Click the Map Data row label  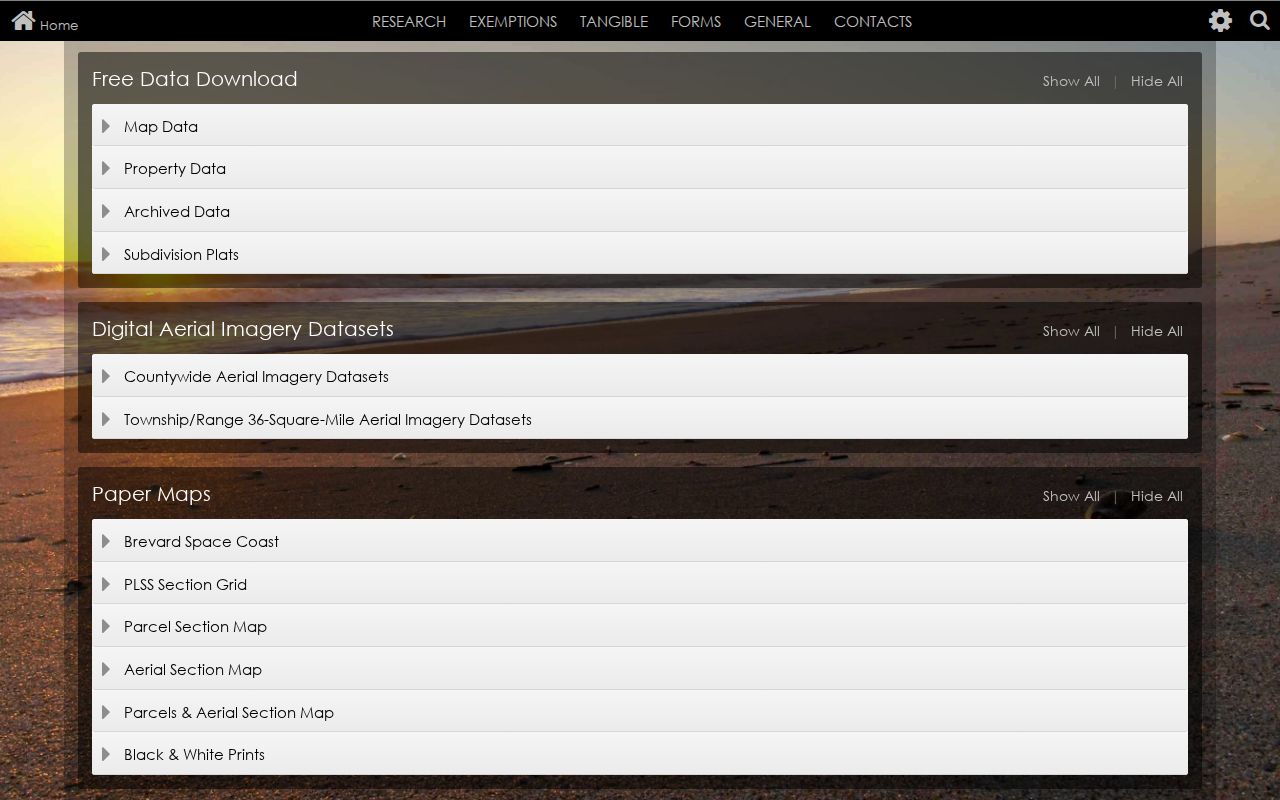[161, 126]
